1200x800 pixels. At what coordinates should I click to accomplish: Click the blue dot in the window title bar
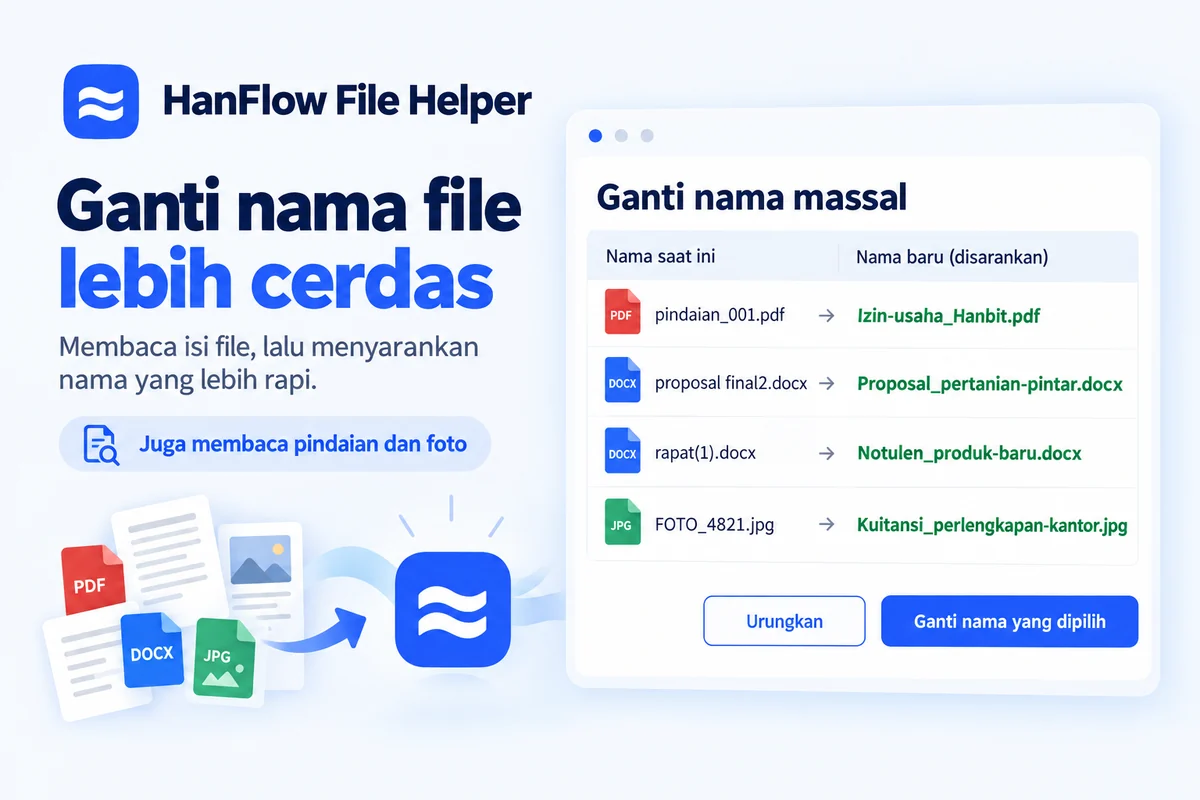coord(595,135)
